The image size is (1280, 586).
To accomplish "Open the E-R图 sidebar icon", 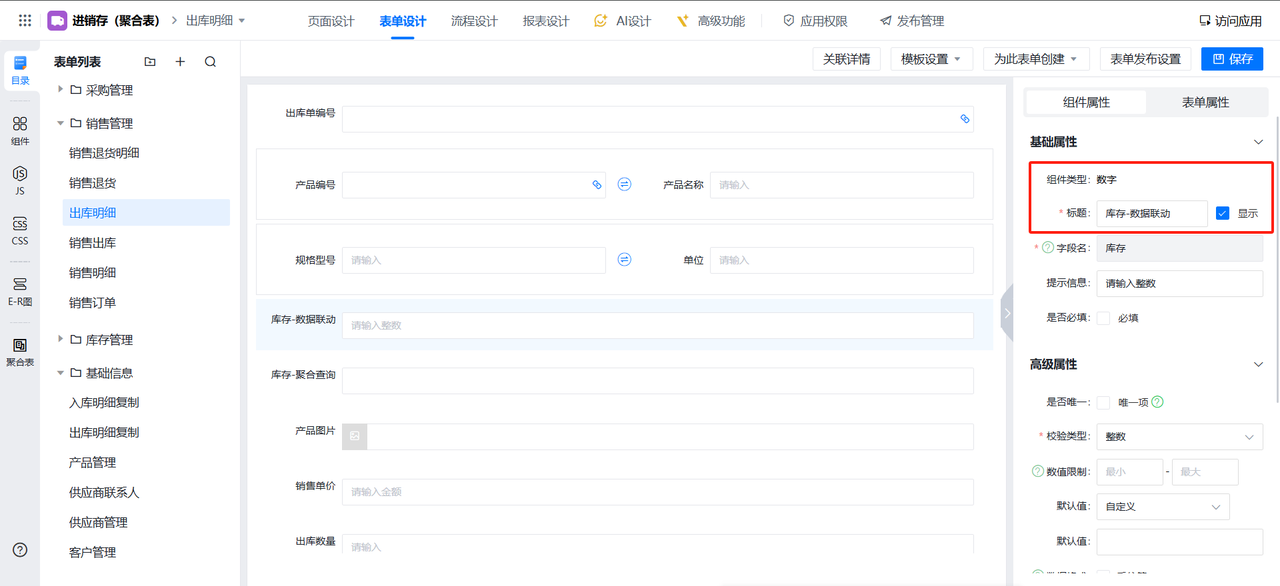I will [x=20, y=290].
